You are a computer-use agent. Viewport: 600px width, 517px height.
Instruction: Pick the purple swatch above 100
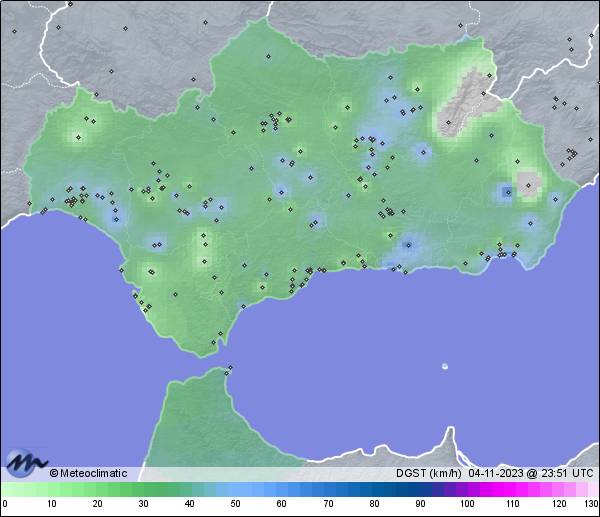point(465,489)
